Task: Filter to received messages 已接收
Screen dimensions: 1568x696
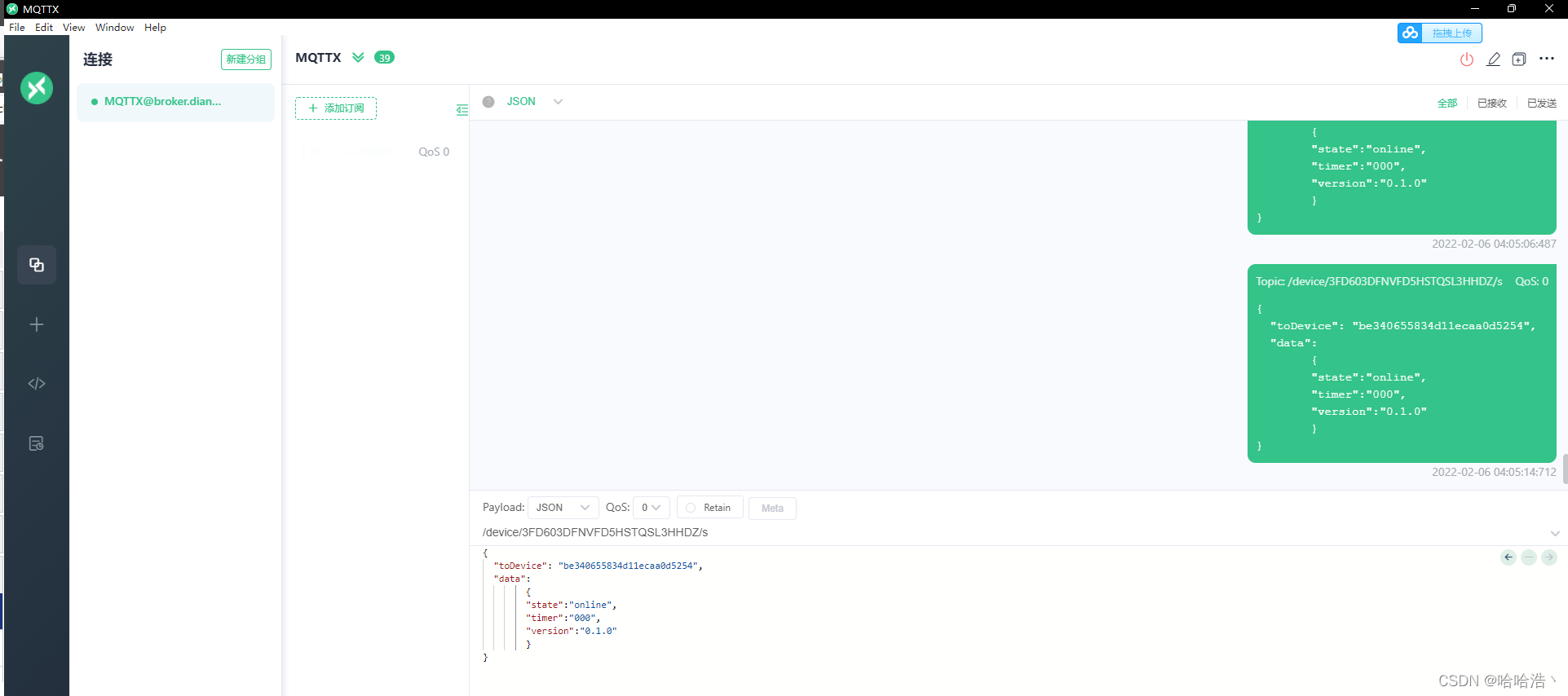Action: coord(1492,103)
